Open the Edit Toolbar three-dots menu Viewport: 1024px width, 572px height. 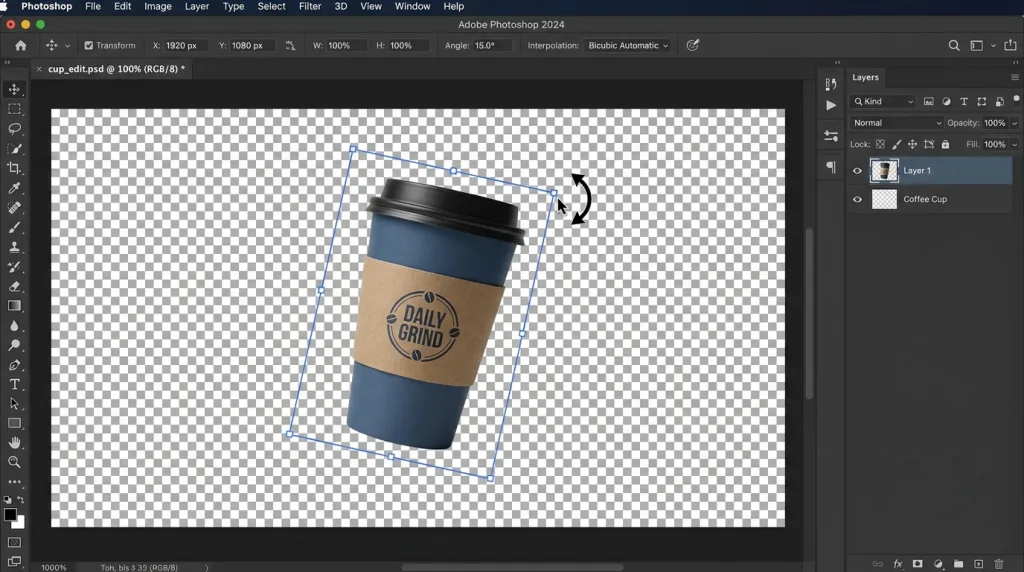click(x=14, y=482)
